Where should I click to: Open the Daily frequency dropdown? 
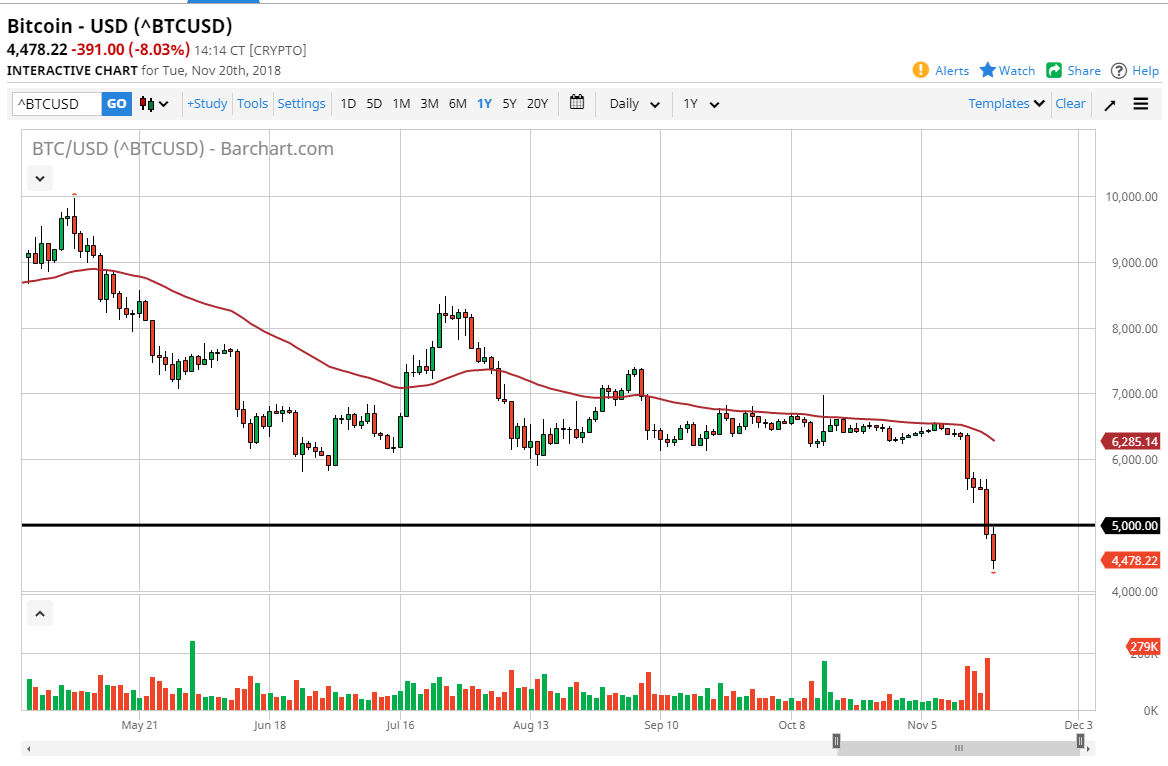pyautogui.click(x=632, y=103)
